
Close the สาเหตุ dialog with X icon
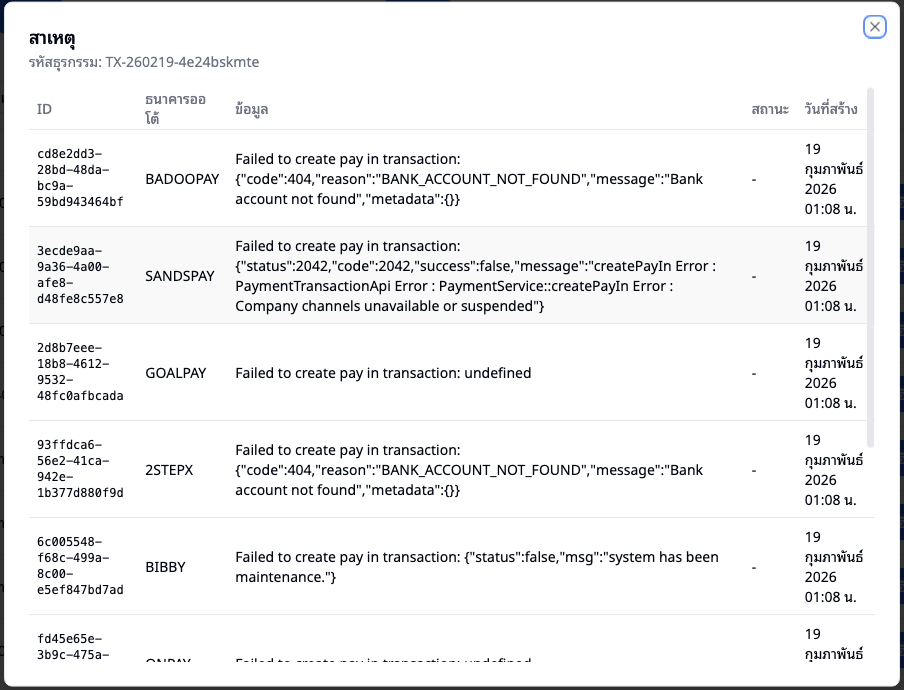(875, 27)
